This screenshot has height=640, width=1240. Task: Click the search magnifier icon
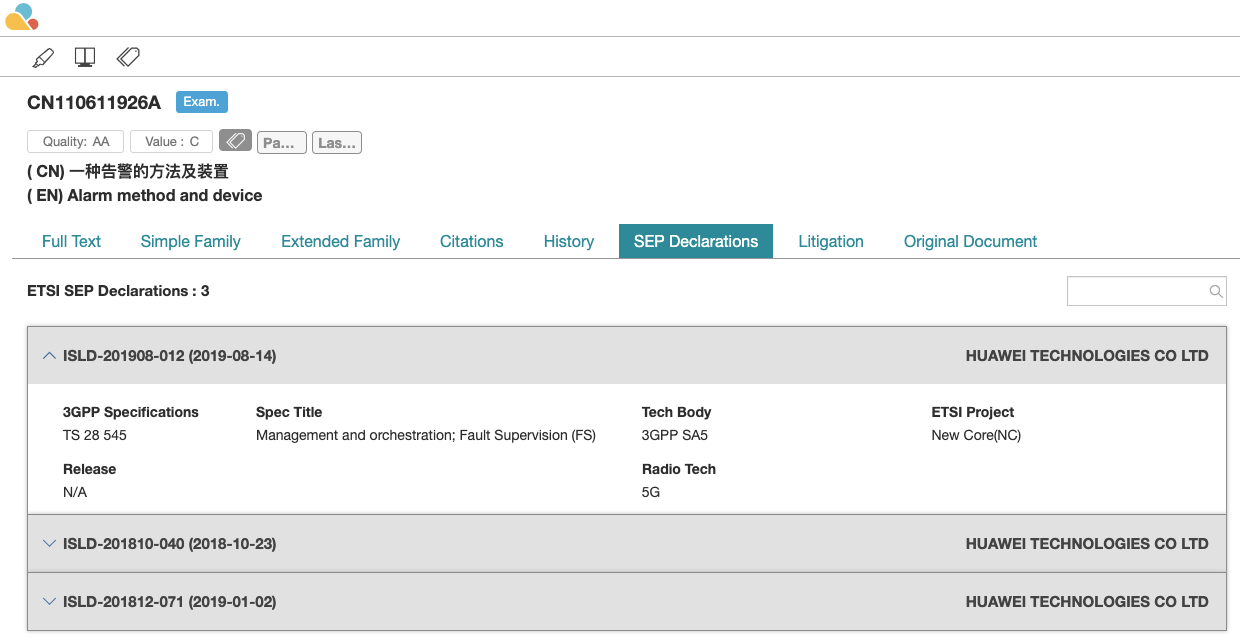click(1216, 291)
